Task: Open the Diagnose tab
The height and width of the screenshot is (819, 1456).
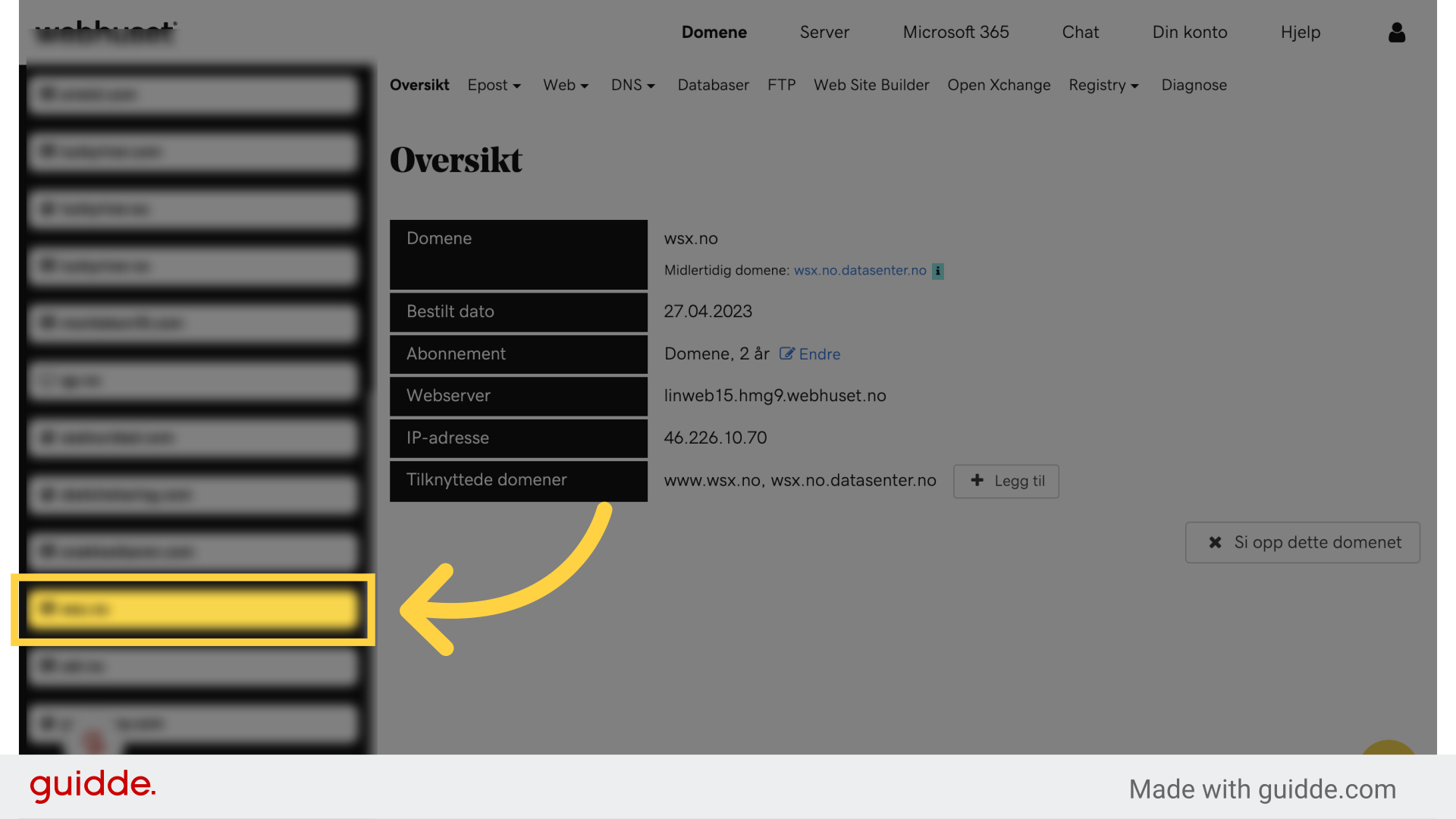Action: coord(1194,85)
